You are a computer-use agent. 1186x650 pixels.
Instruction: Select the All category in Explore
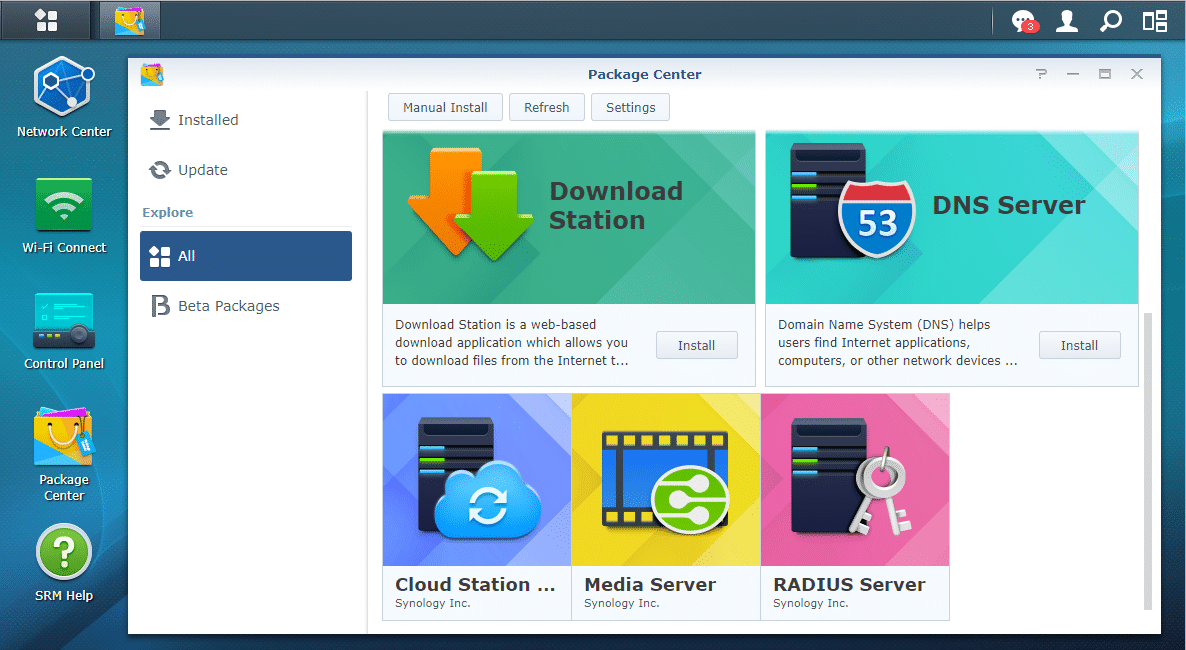pyautogui.click(x=246, y=256)
